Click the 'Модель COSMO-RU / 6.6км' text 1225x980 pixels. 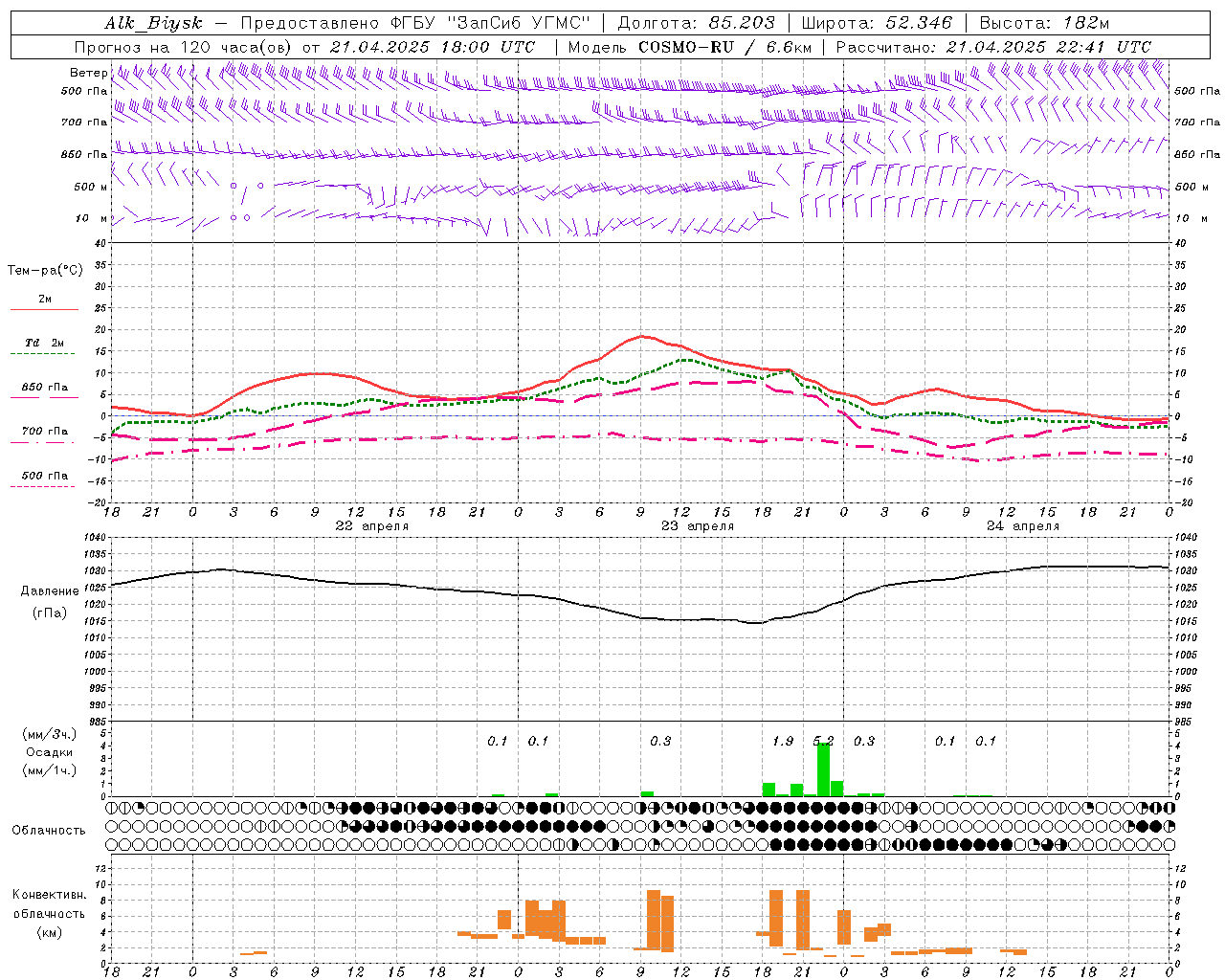click(689, 47)
